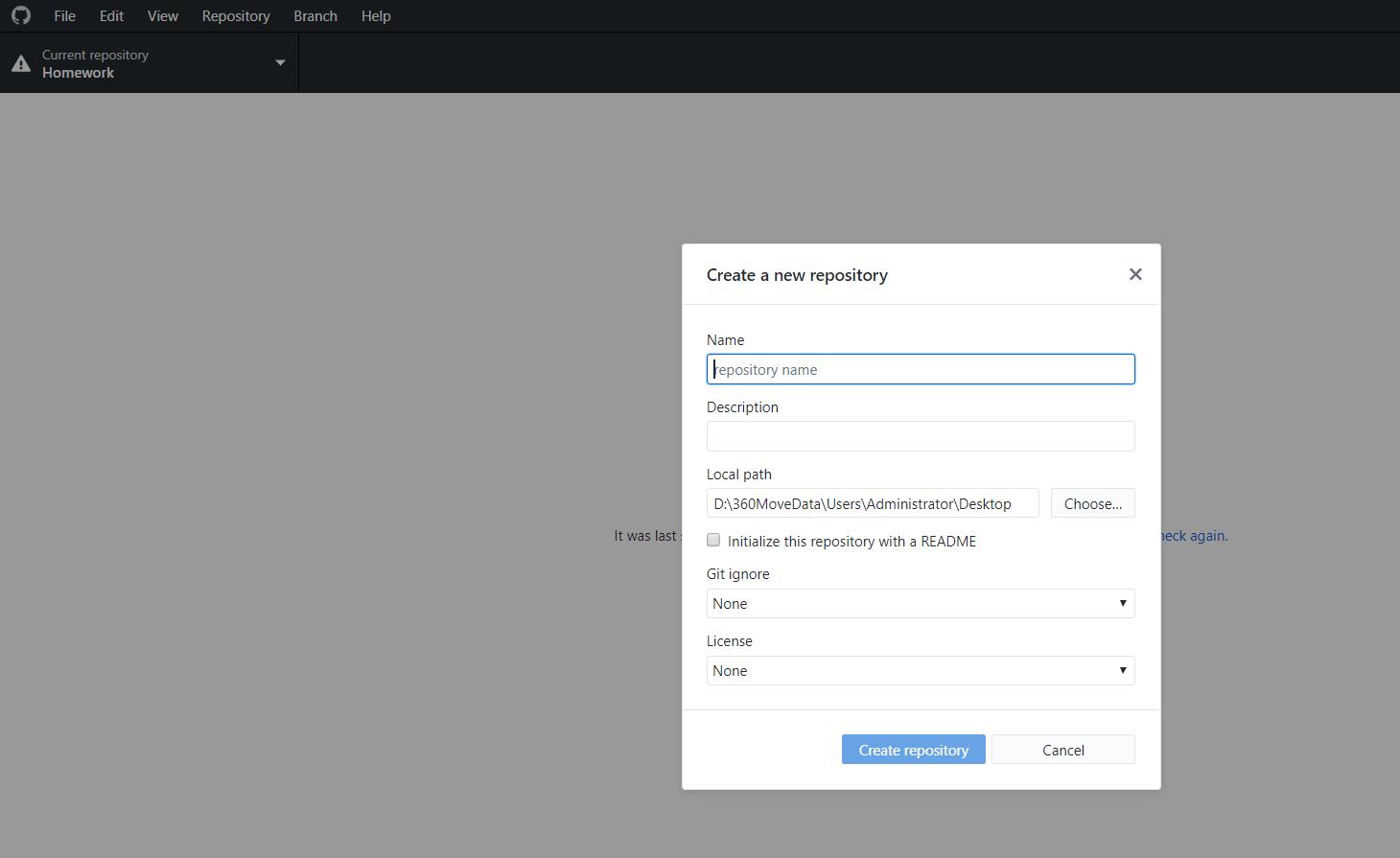Open the View menu

click(x=162, y=16)
